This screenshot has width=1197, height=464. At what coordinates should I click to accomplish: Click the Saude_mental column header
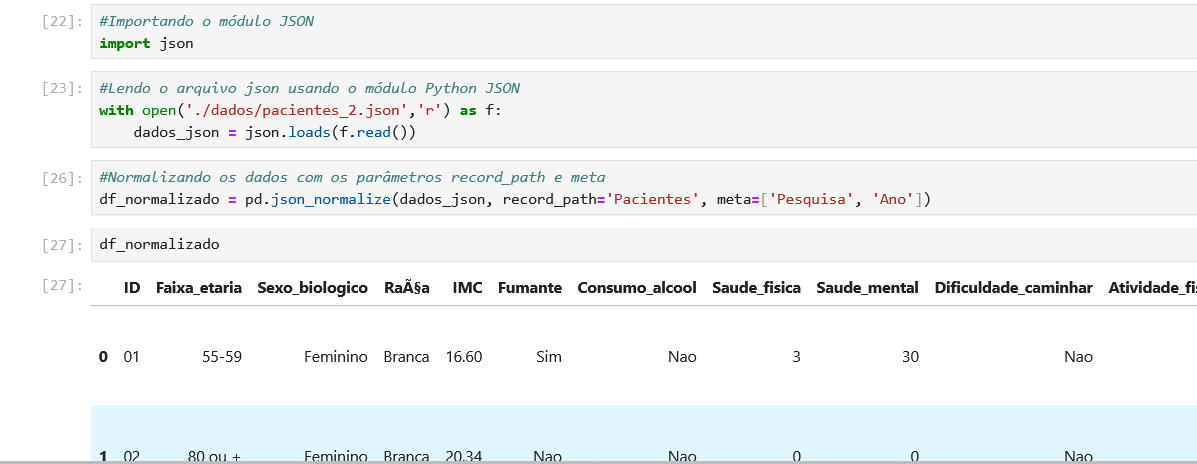click(x=867, y=288)
